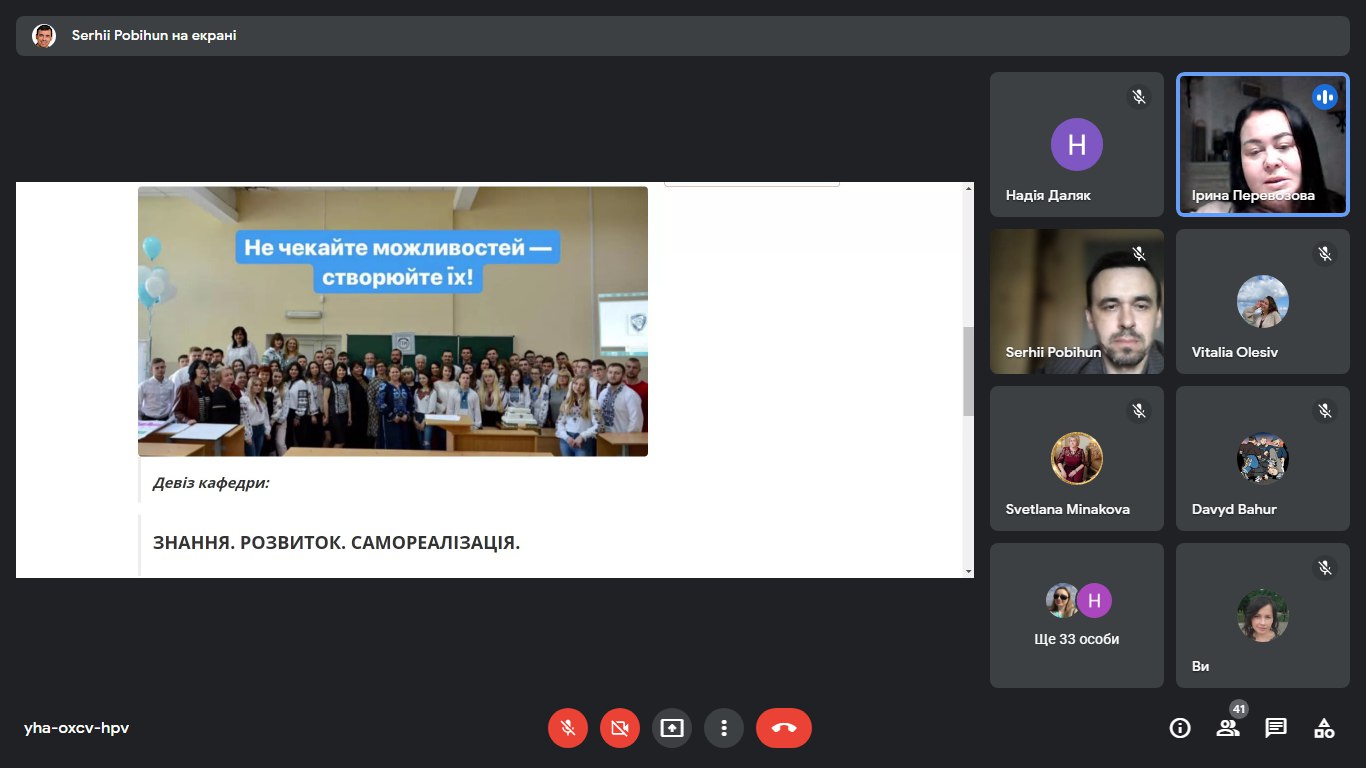Open the chat messages icon
The width and height of the screenshot is (1366, 768).
1276,728
